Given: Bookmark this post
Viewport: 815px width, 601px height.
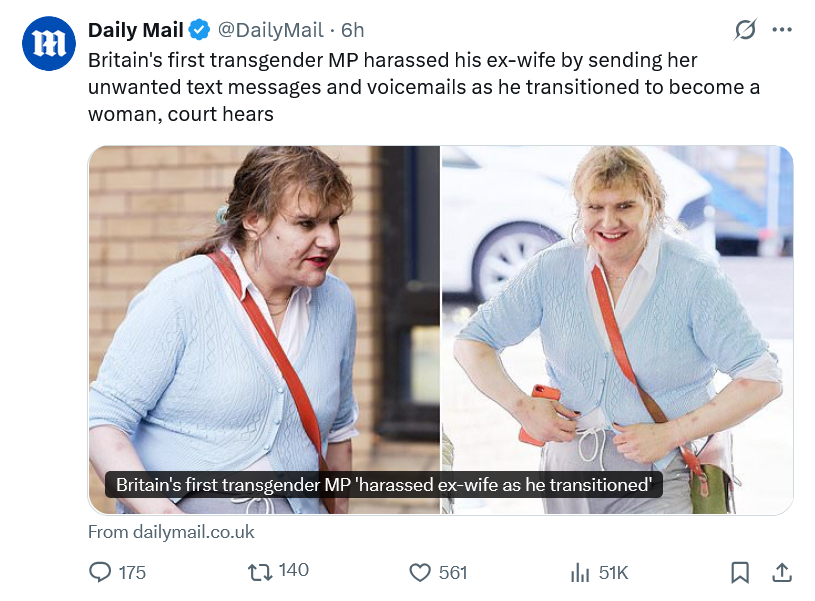Looking at the screenshot, I should 740,572.
